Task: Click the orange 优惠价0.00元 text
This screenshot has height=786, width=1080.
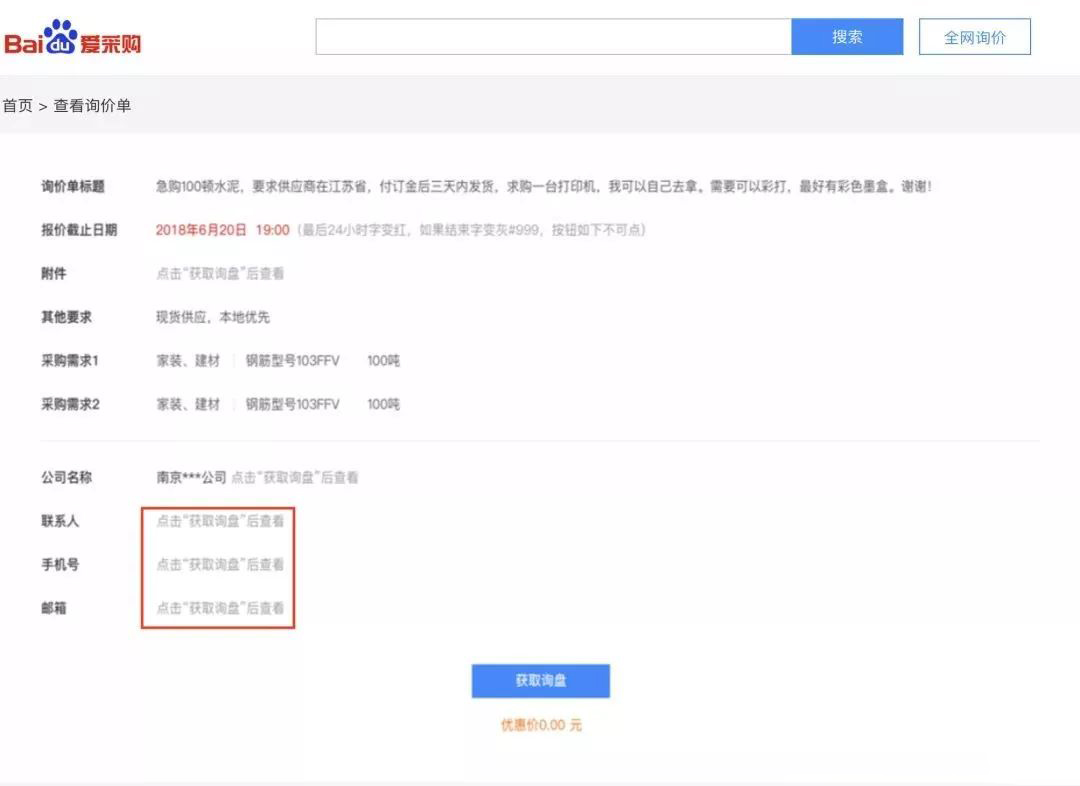Action: (x=541, y=725)
